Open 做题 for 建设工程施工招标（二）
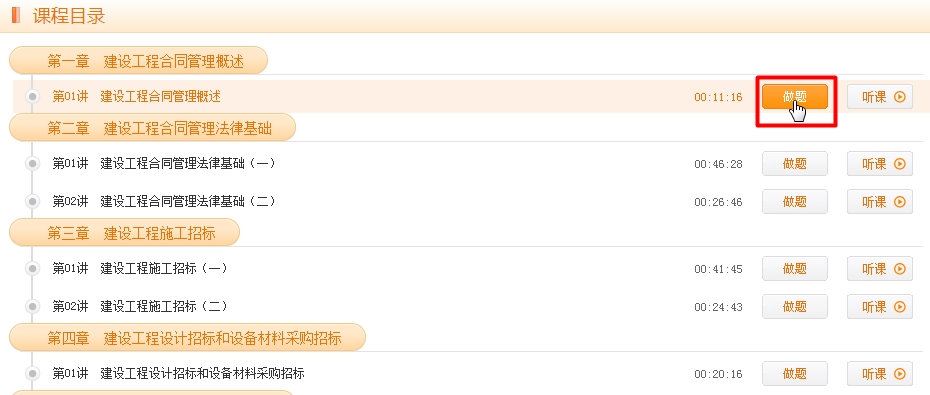The height and width of the screenshot is (395, 930). 795,307
